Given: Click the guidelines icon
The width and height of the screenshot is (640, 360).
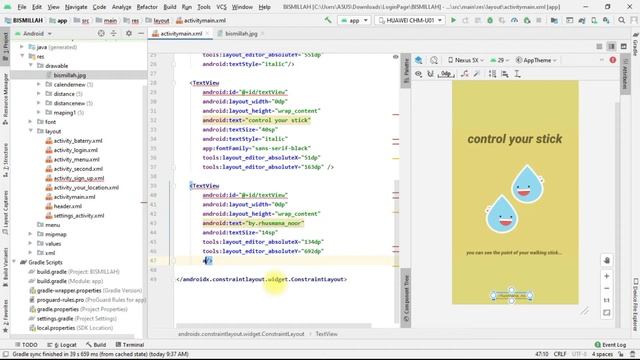Looking at the screenshot, I should pos(517,74).
